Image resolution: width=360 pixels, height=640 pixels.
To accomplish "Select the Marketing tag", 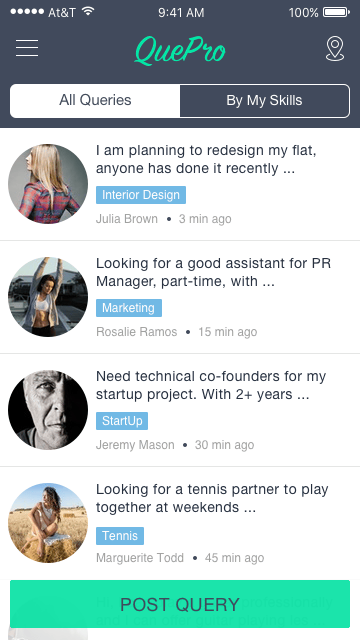I will click(x=129, y=308).
